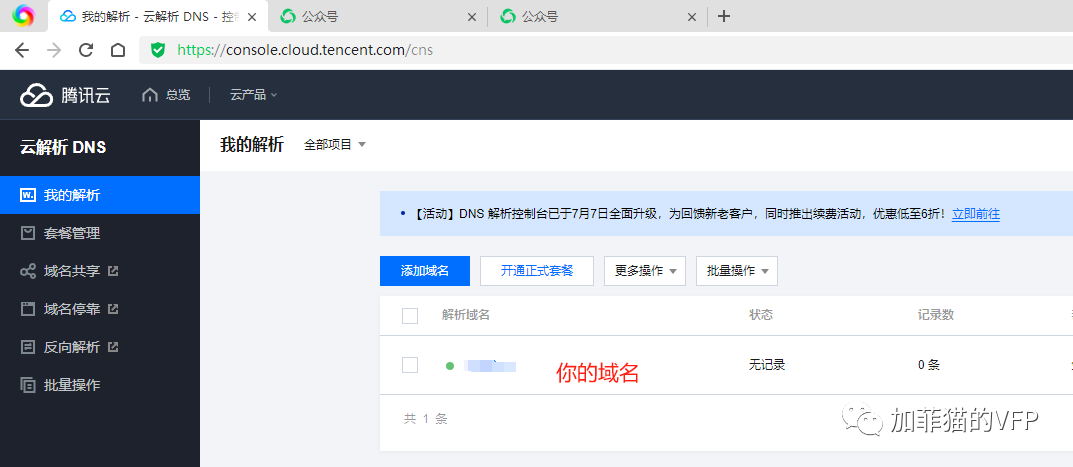
Task: Click the 域名共享 share icon
Action: click(28, 271)
